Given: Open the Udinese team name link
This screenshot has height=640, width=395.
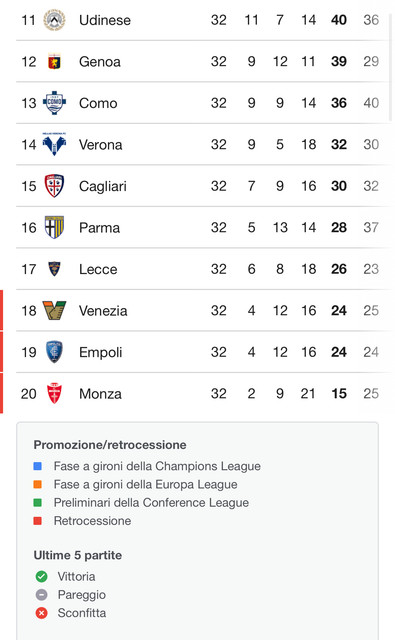Looking at the screenshot, I should point(105,20).
